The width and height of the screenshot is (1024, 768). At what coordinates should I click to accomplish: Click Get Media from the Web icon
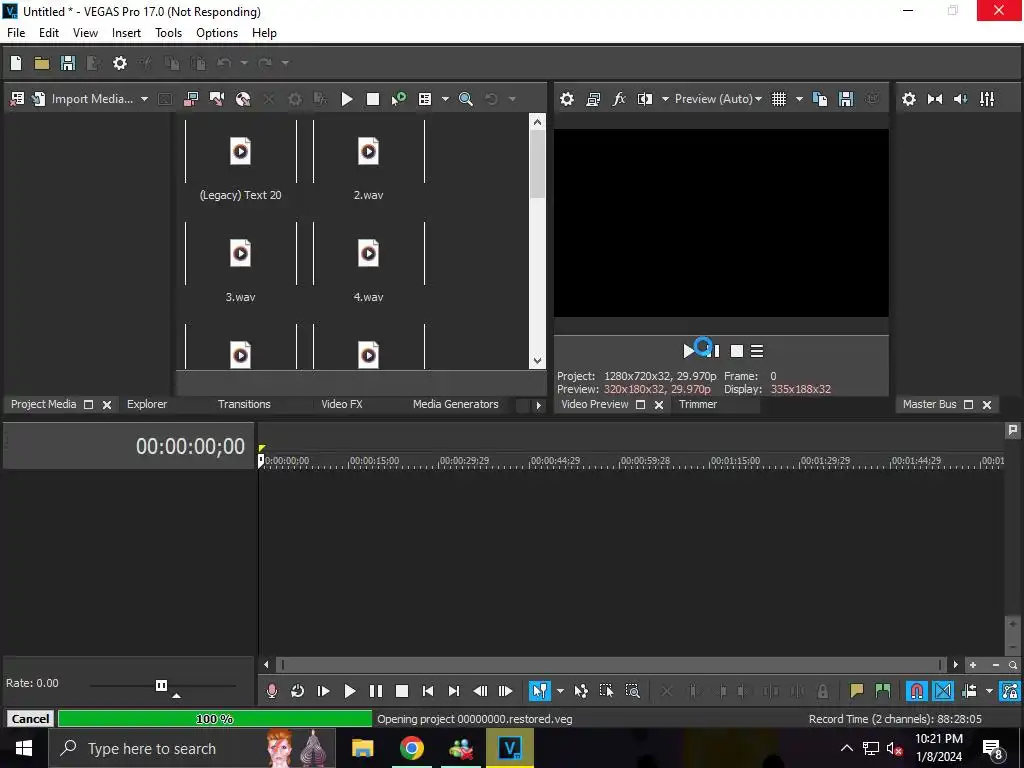click(243, 99)
